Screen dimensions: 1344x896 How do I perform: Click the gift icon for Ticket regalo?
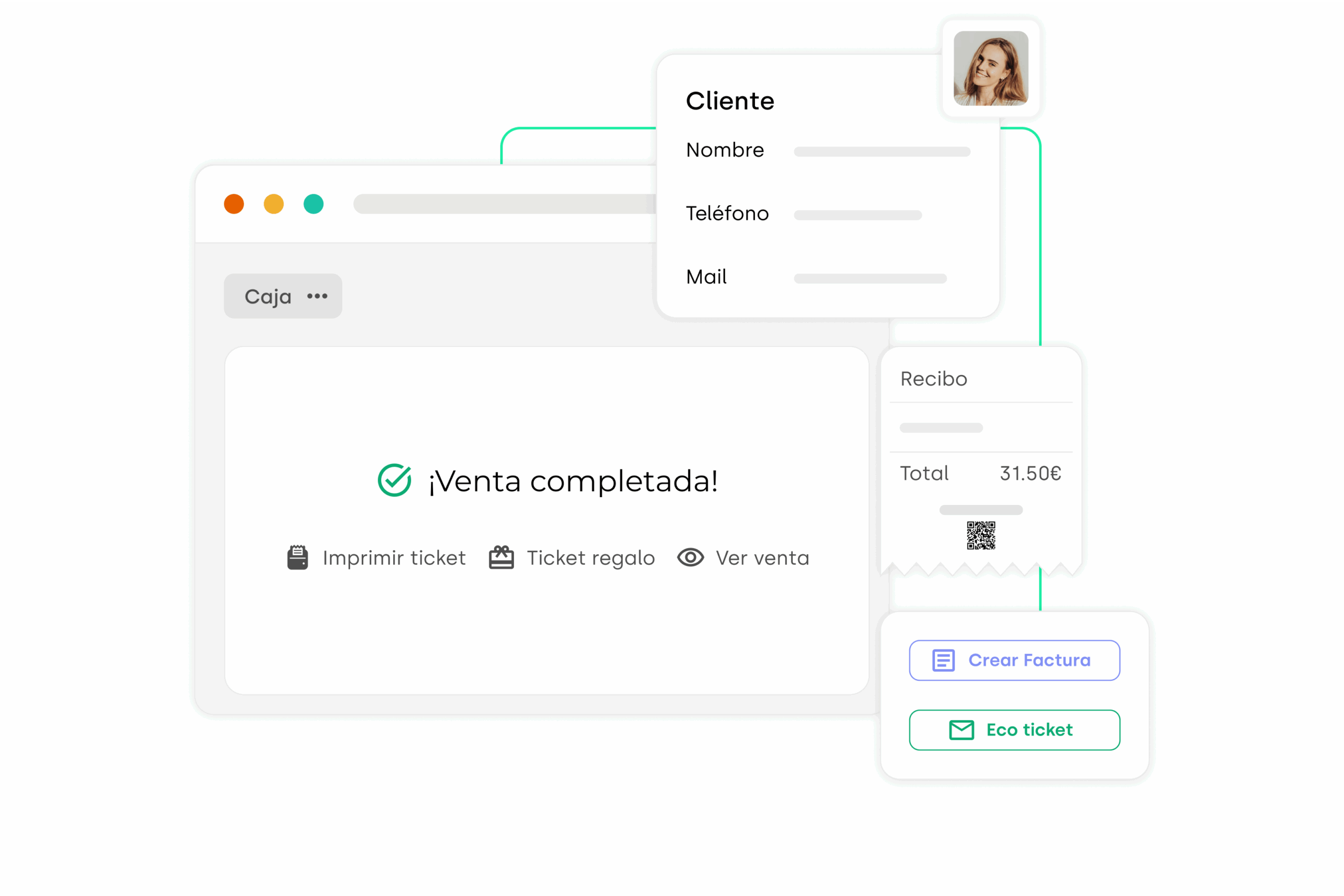[501, 558]
